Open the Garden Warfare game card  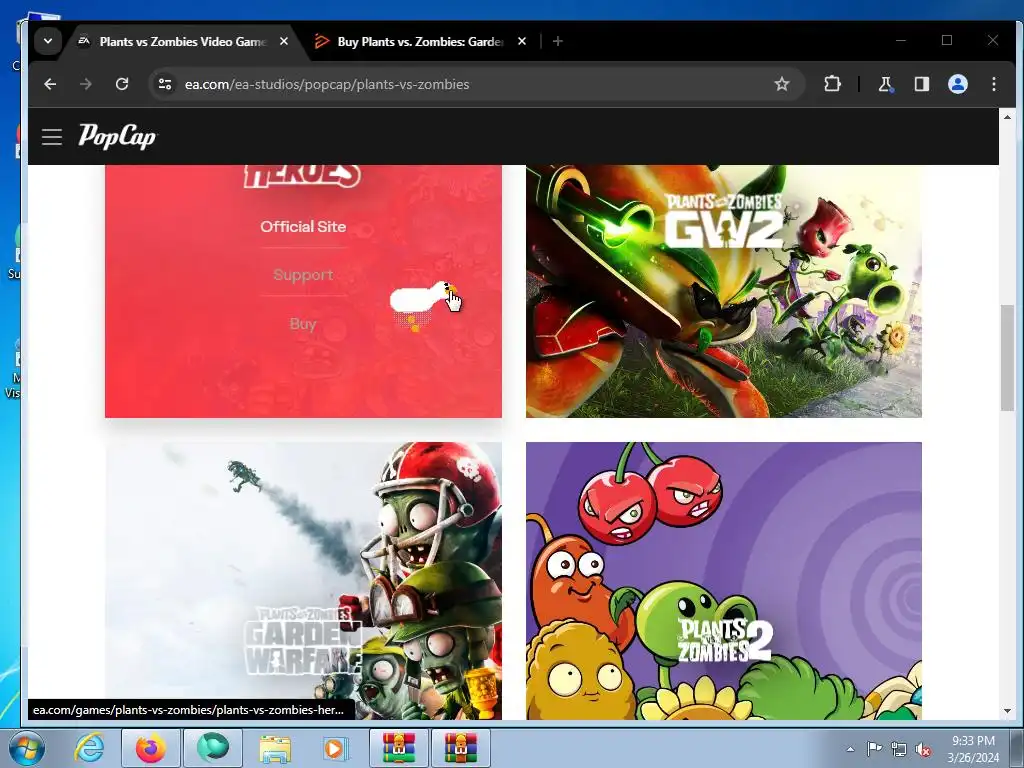point(303,581)
